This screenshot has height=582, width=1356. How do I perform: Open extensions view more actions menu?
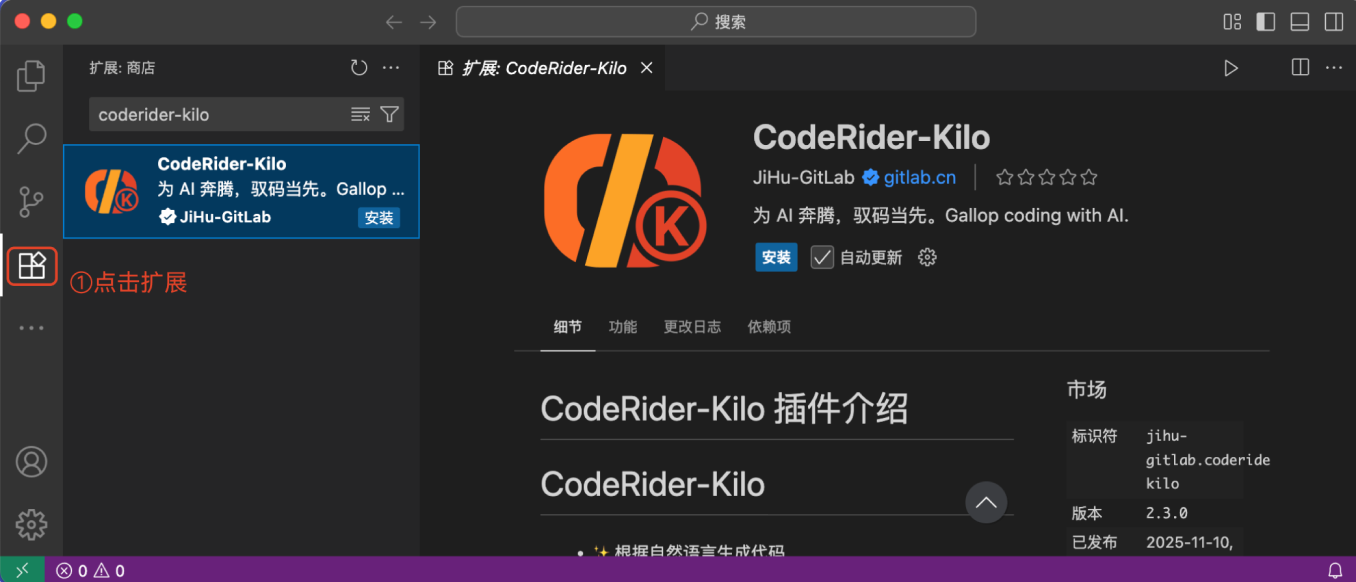tap(391, 68)
